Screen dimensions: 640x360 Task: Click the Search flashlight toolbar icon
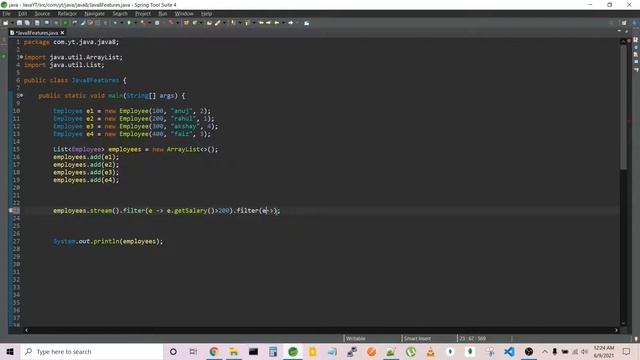[x=218, y=23]
